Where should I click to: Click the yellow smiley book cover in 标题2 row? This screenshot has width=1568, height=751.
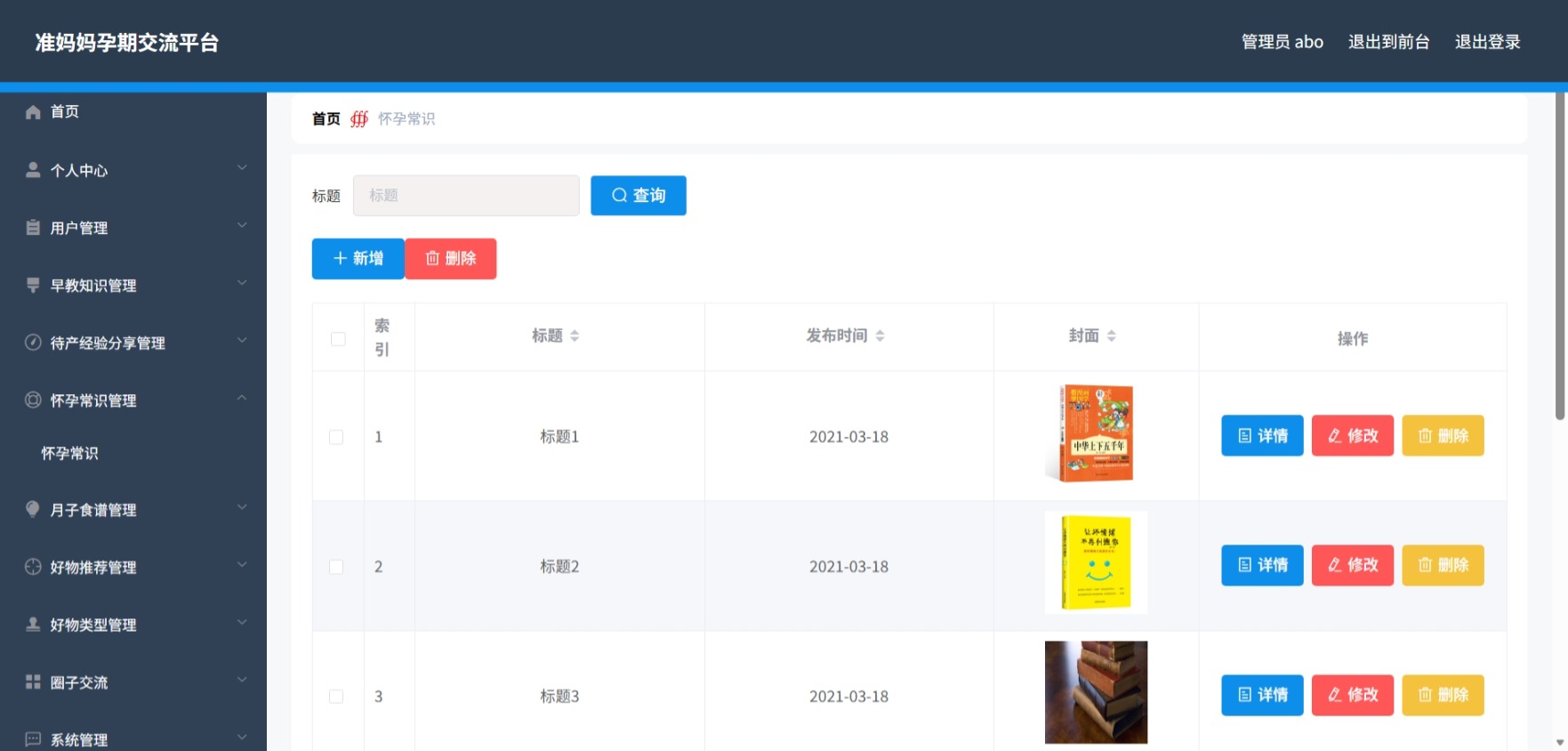click(x=1096, y=562)
